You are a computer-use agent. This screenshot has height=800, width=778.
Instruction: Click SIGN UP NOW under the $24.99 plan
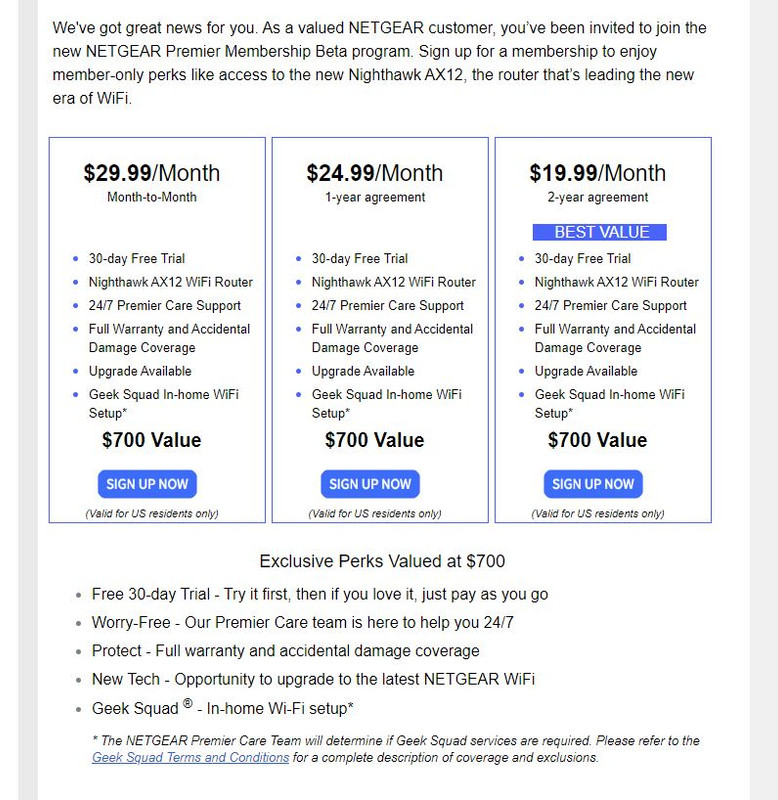[x=370, y=484]
